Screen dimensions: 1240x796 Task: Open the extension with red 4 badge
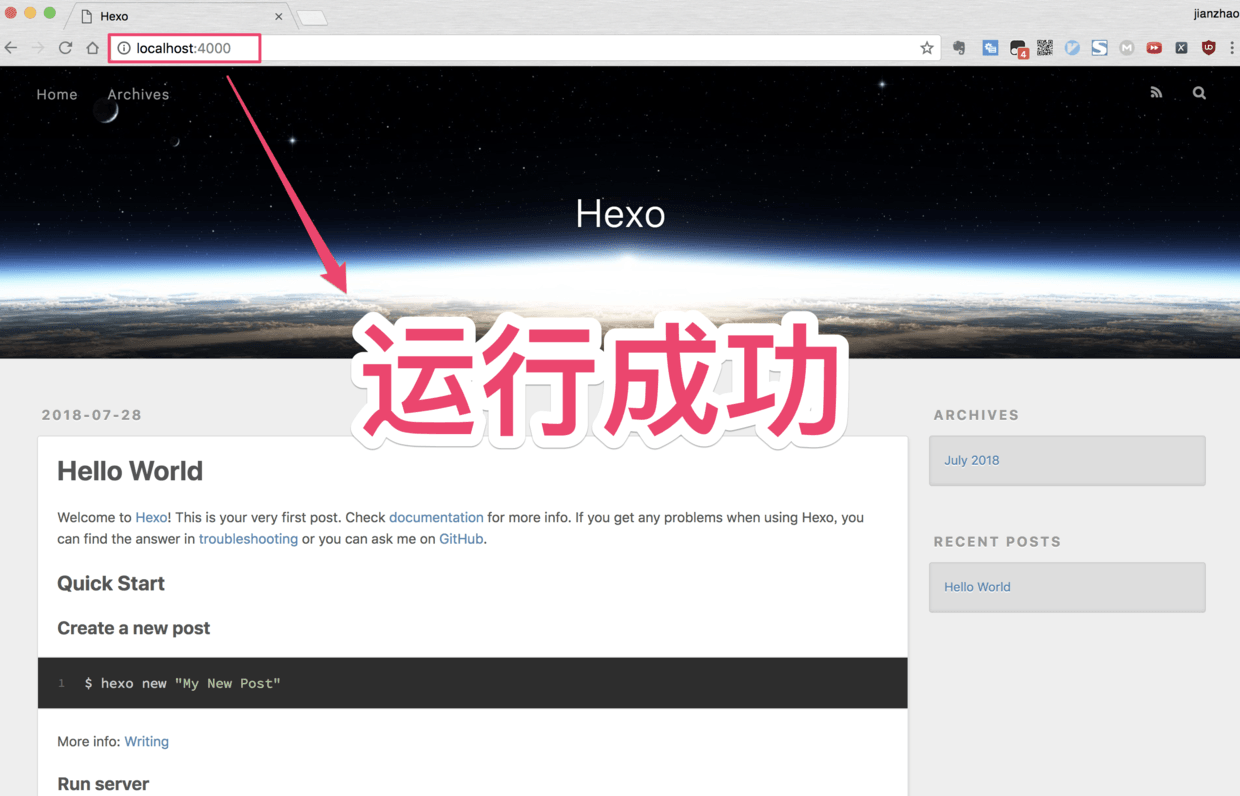tap(1018, 48)
